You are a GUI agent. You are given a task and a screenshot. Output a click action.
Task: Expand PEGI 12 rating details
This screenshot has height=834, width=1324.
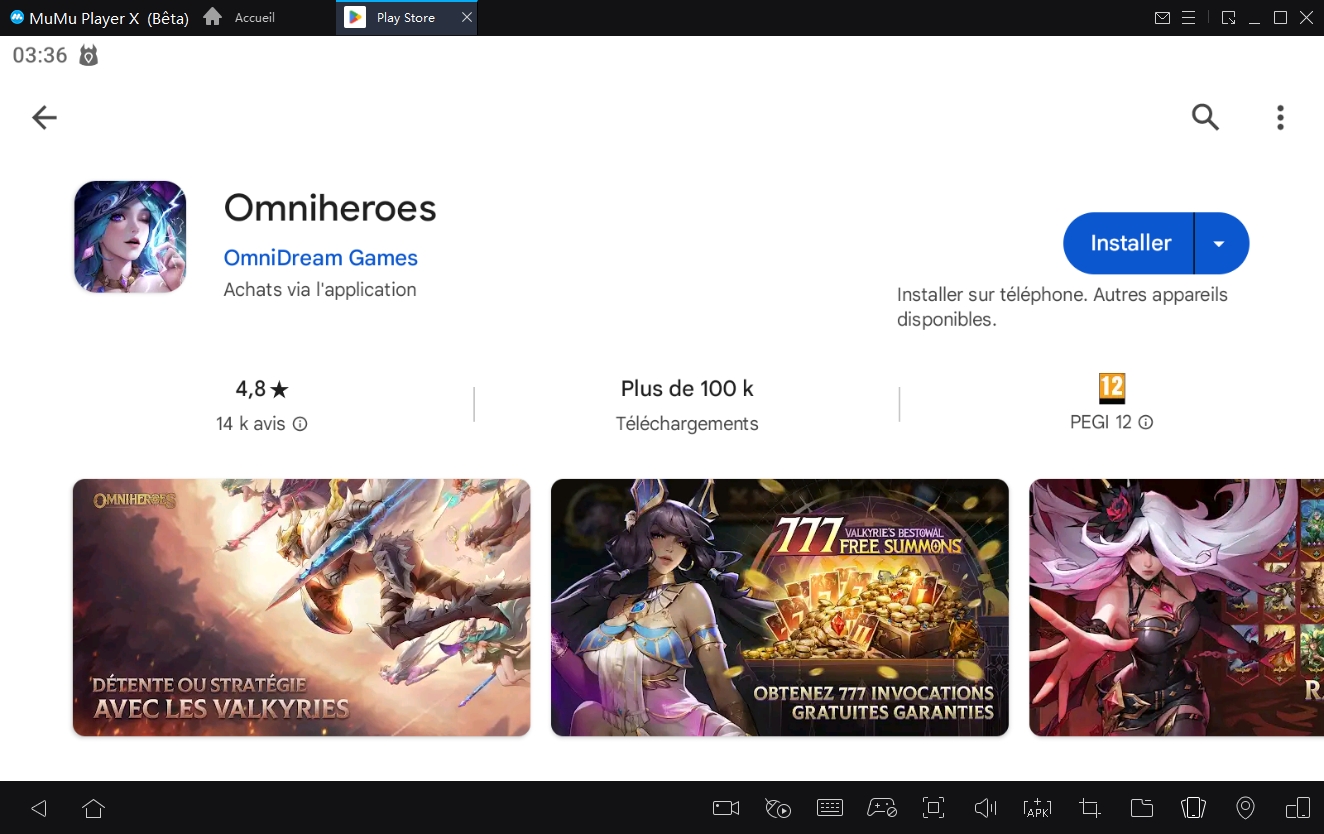[x=1146, y=422]
